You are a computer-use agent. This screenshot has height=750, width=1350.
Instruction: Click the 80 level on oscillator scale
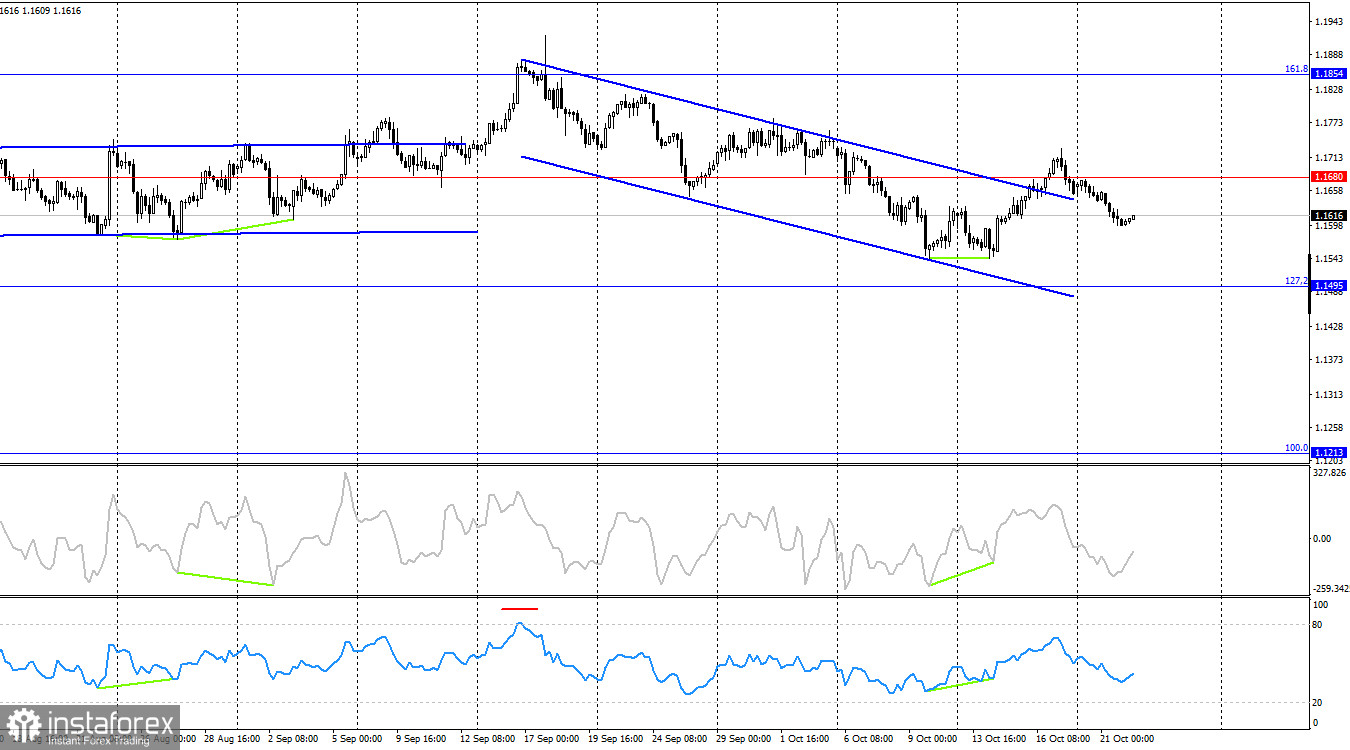[x=1319, y=625]
